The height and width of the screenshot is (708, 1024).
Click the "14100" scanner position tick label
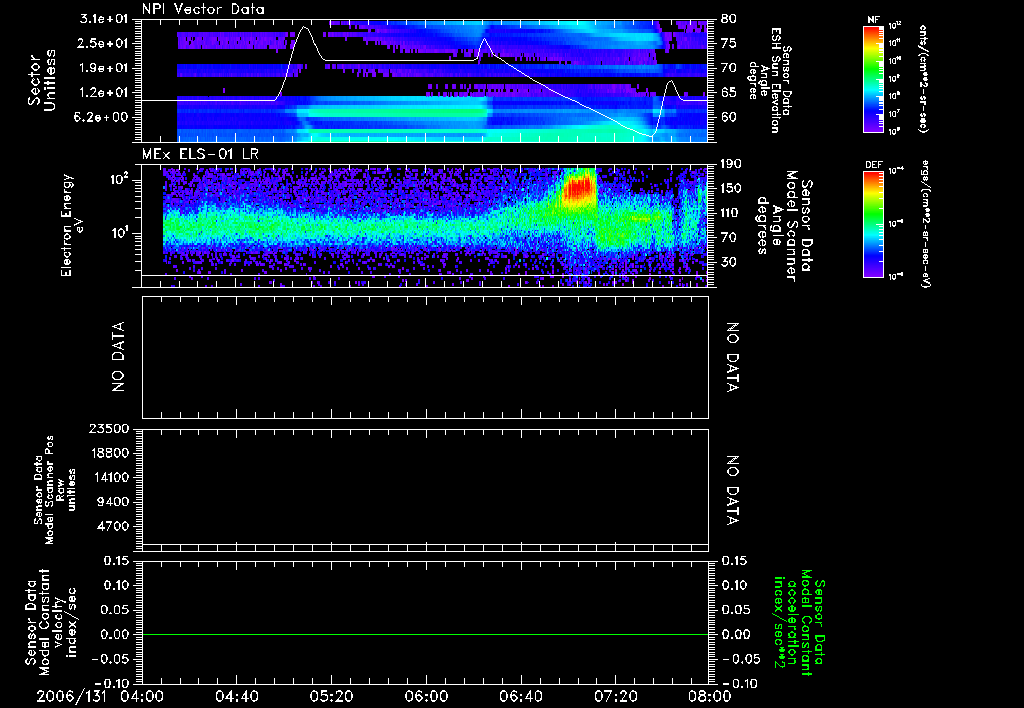(x=111, y=477)
